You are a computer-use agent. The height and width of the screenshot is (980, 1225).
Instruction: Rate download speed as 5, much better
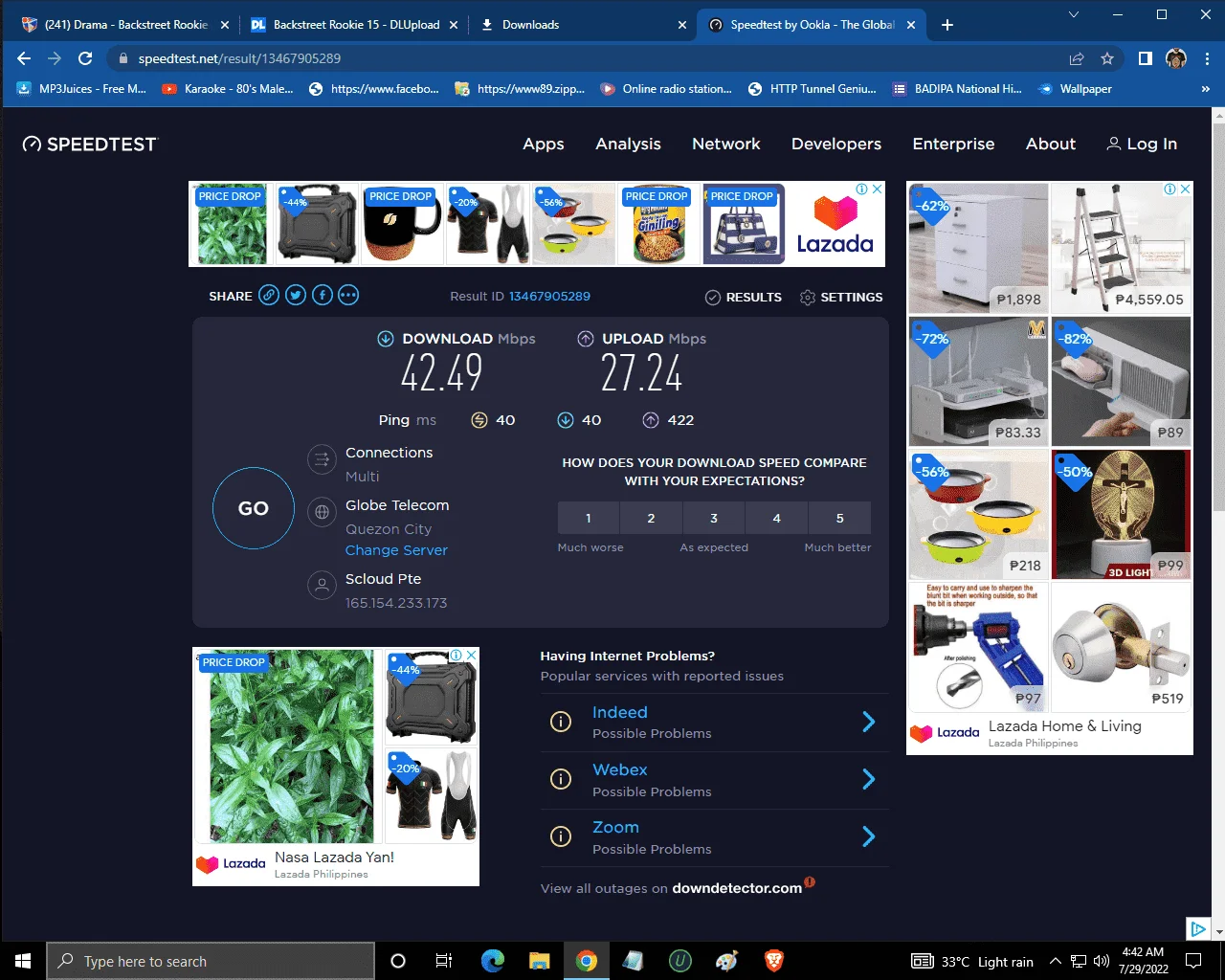pyautogui.click(x=840, y=518)
